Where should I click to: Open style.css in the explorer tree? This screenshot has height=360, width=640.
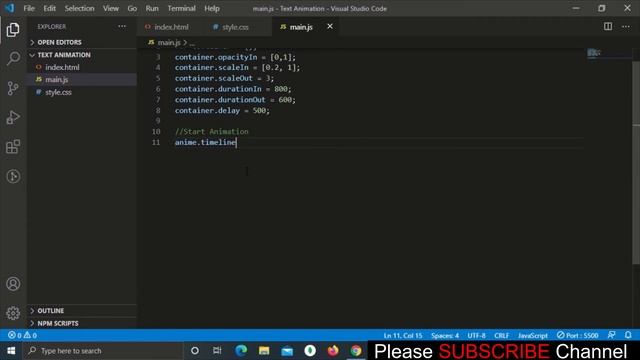click(82, 92)
